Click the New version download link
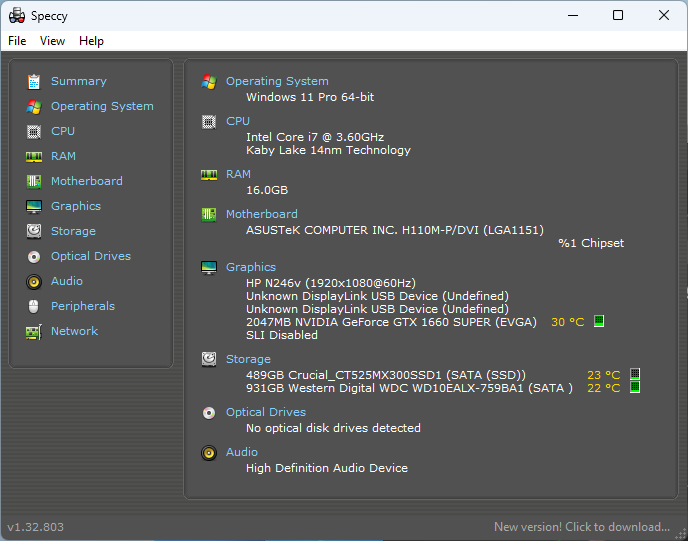The width and height of the screenshot is (688, 541). coord(582,527)
